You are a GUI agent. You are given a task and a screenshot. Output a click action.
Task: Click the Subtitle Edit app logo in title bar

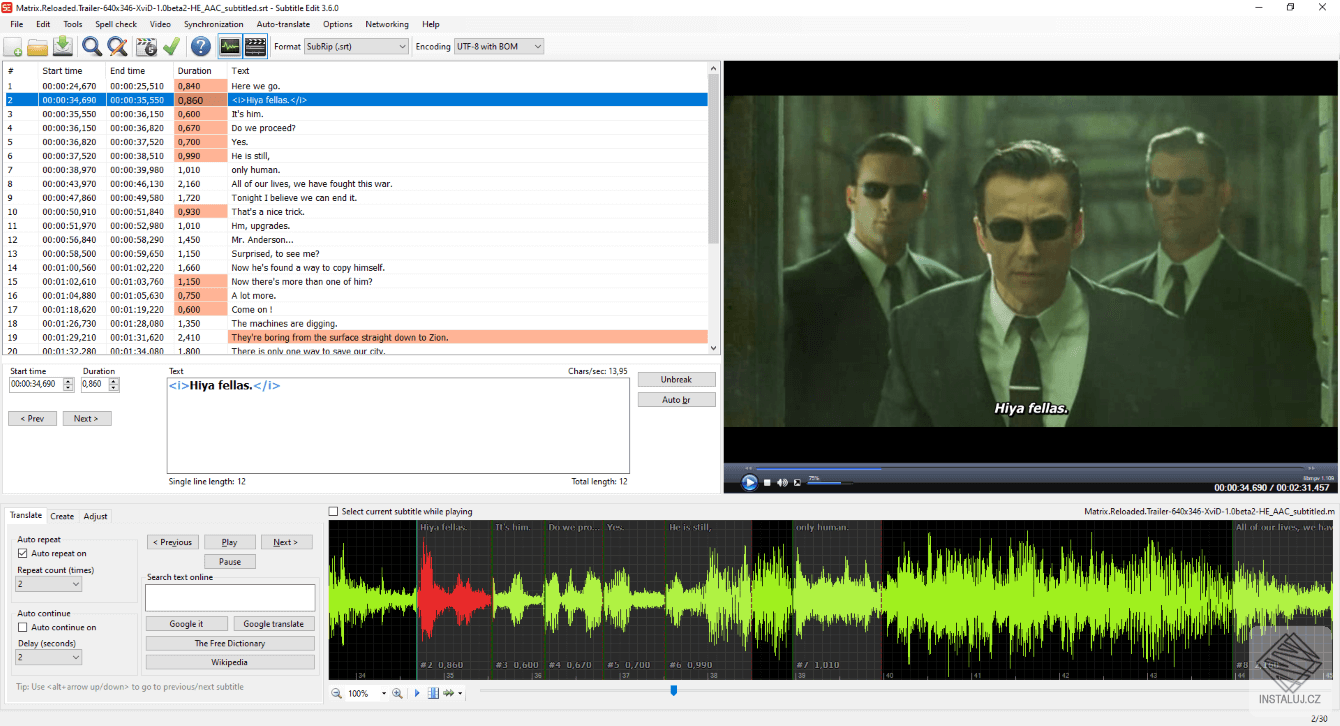(7, 7)
